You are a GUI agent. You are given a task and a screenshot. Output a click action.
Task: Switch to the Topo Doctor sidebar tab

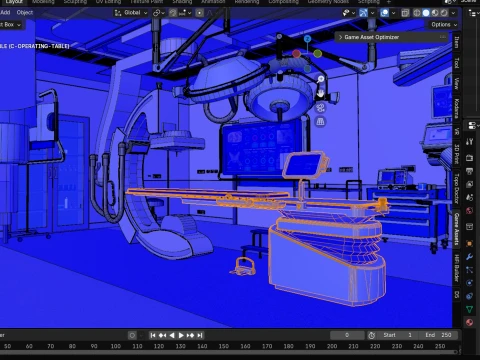pos(457,188)
